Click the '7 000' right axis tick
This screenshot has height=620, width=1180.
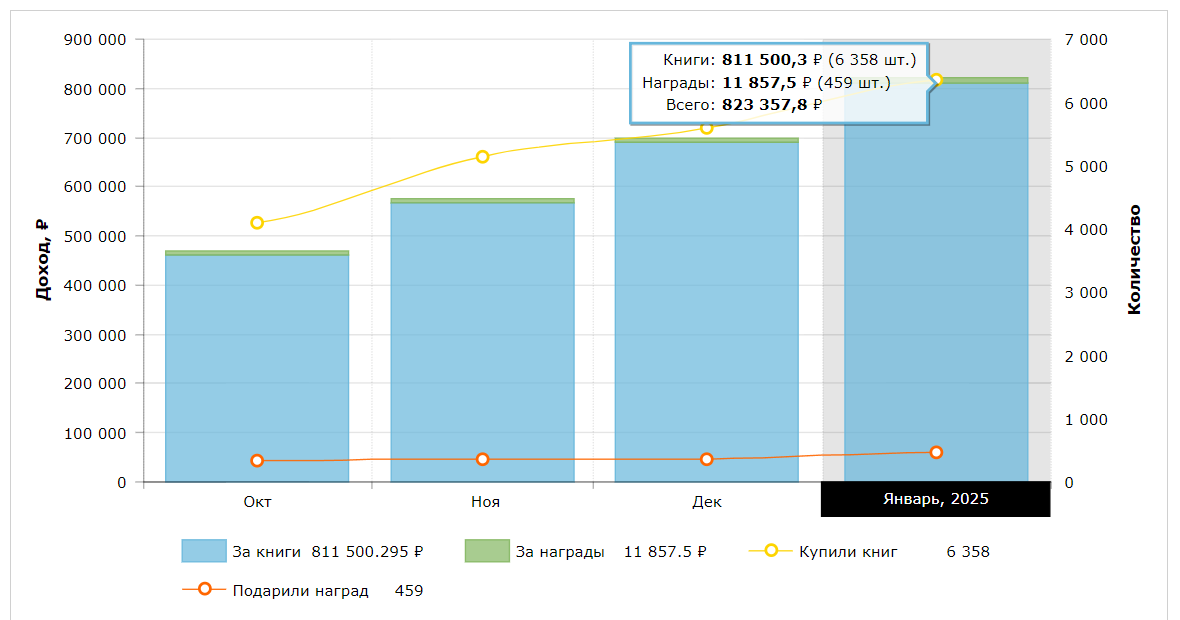1086,40
